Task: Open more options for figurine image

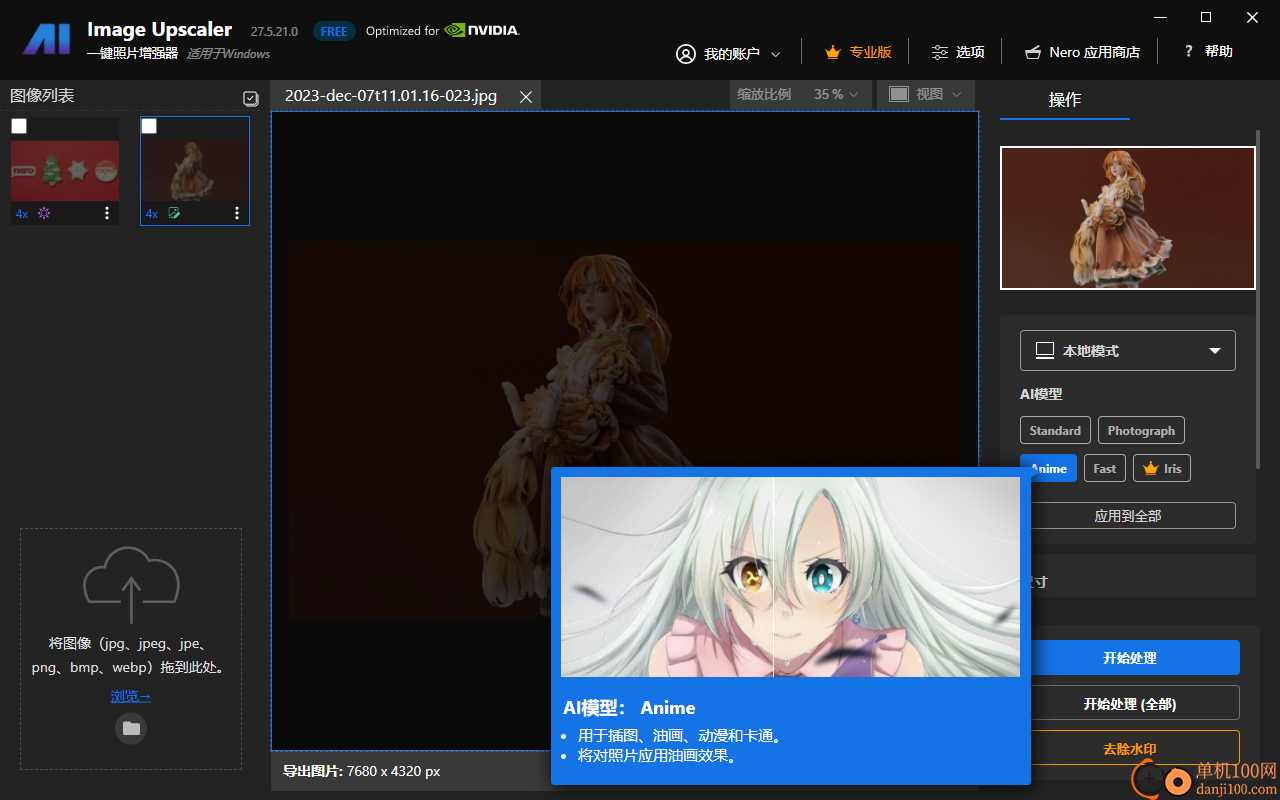Action: coord(237,213)
